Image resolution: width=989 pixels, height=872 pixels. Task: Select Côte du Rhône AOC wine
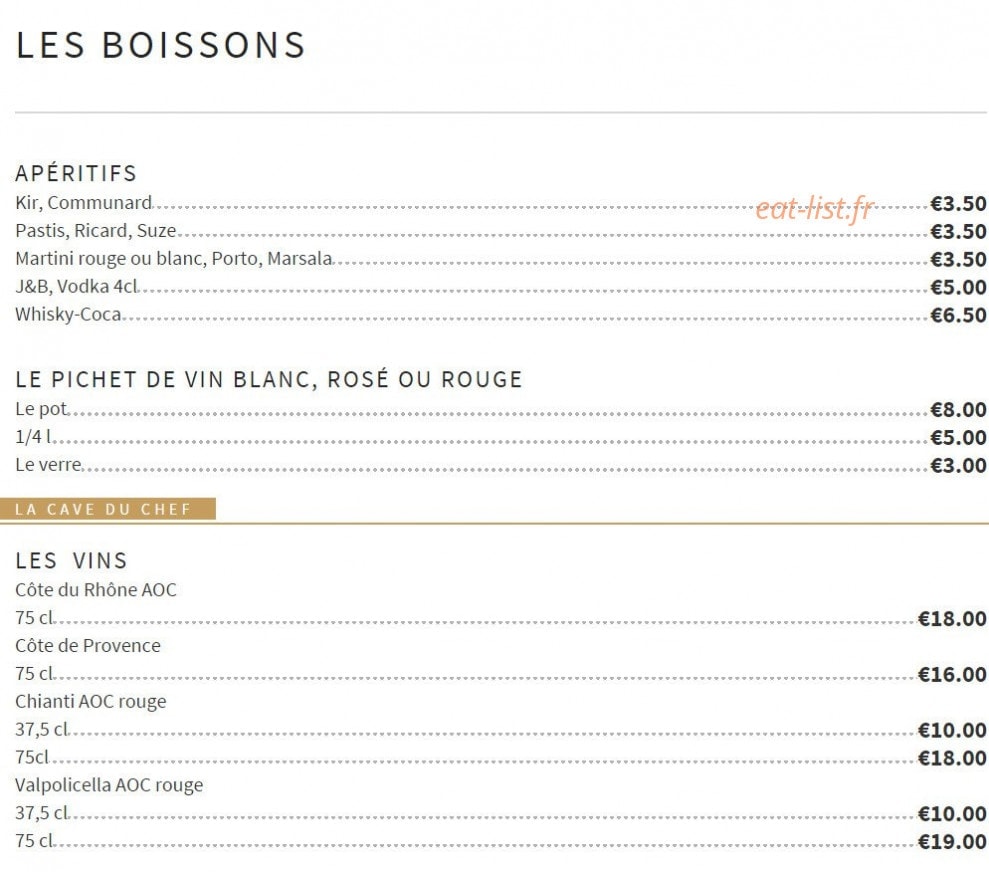96,590
